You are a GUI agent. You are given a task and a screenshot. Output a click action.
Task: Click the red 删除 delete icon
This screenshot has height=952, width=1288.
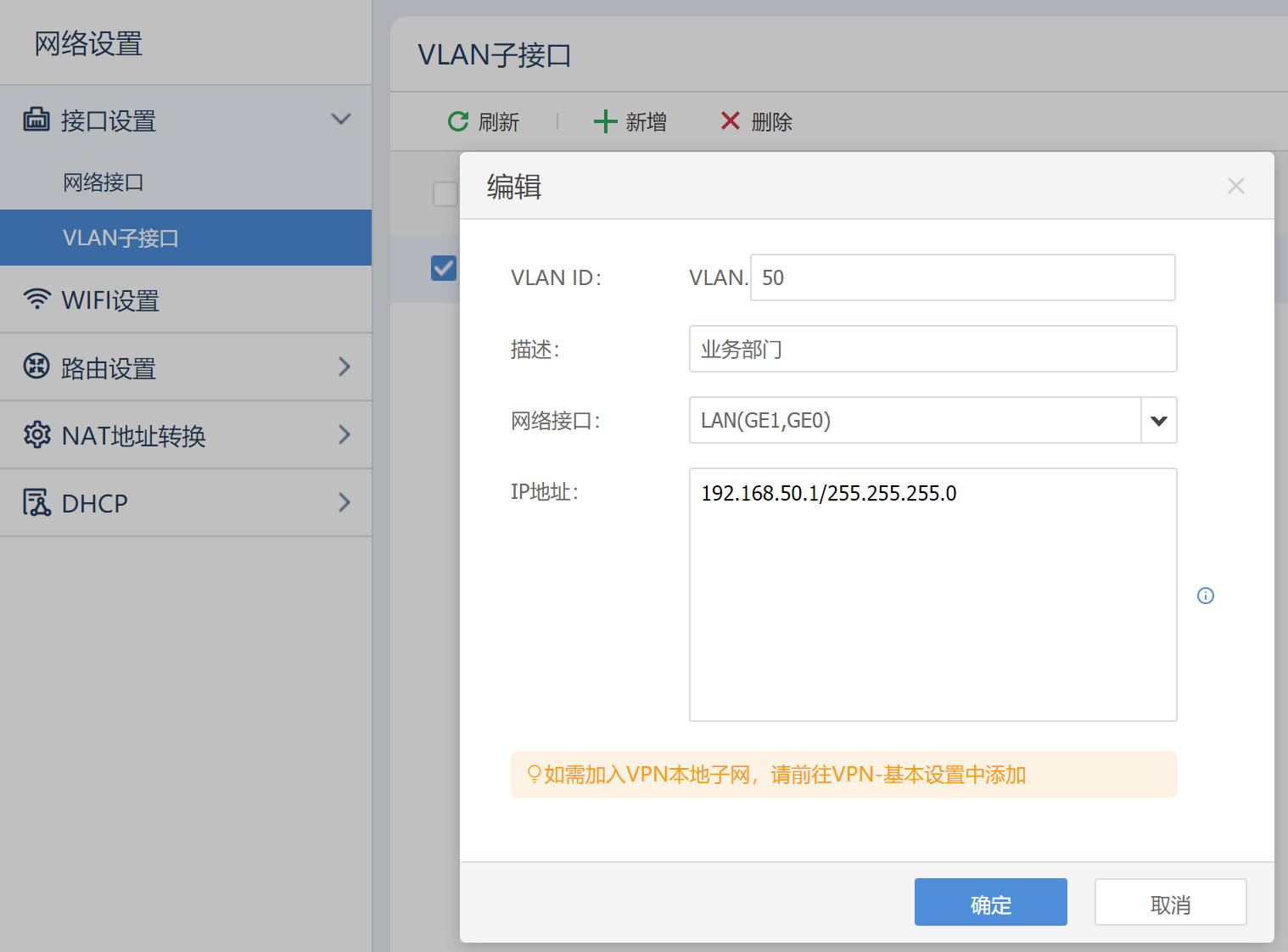pyautogui.click(x=729, y=121)
